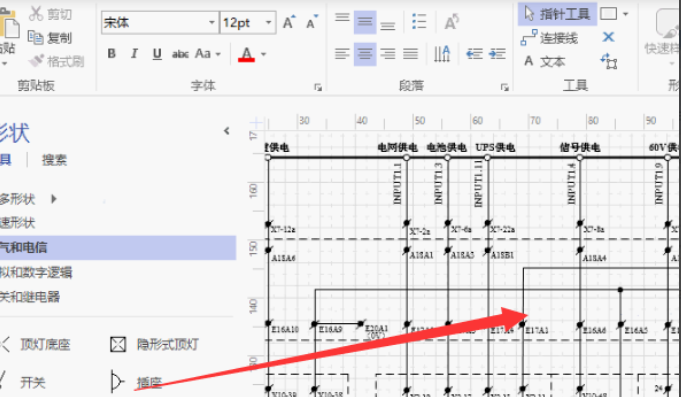
Task: Select the 拟和数字逻辑 stencil
Action: pyautogui.click(x=36, y=272)
